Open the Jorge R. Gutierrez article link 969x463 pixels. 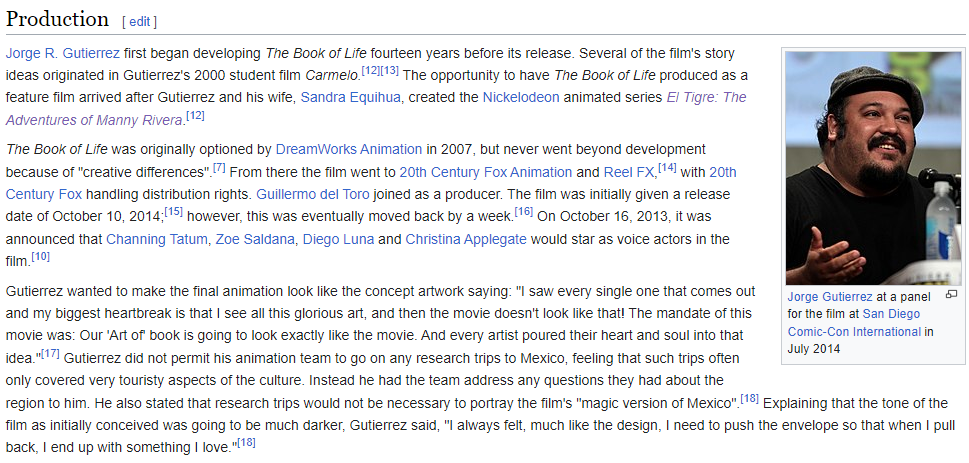coord(64,52)
